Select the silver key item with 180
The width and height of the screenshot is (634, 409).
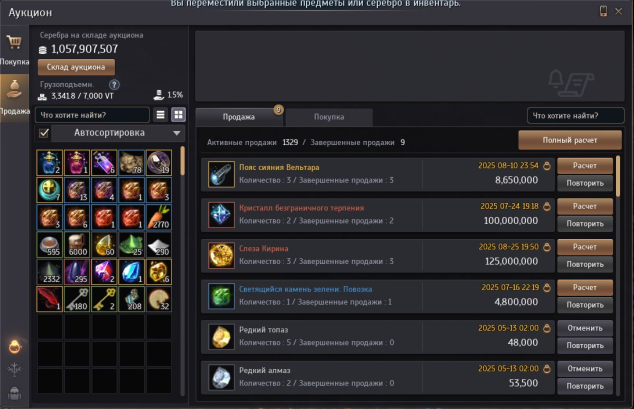tap(77, 299)
